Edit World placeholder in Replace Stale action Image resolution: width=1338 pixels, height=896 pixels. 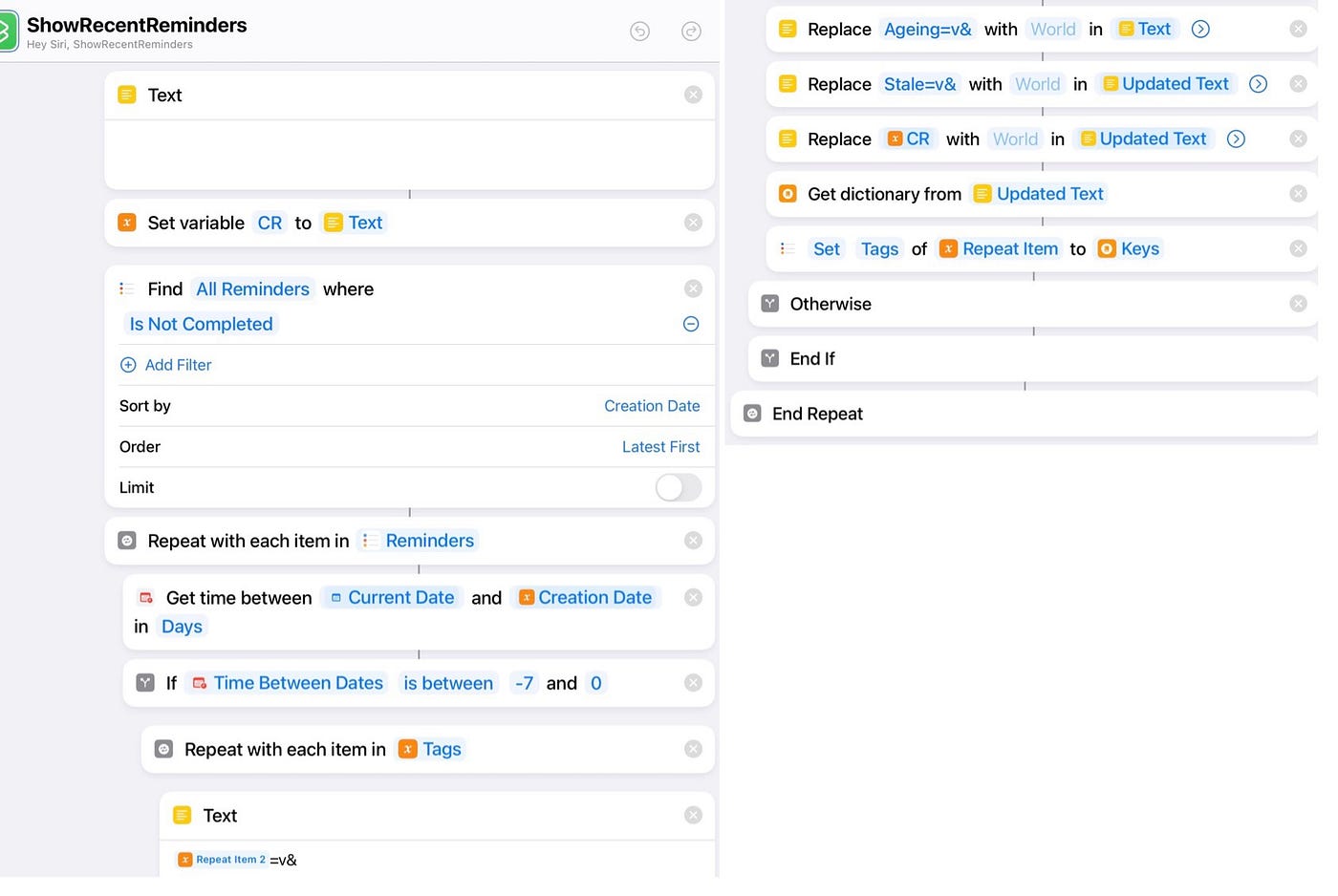tap(1038, 84)
